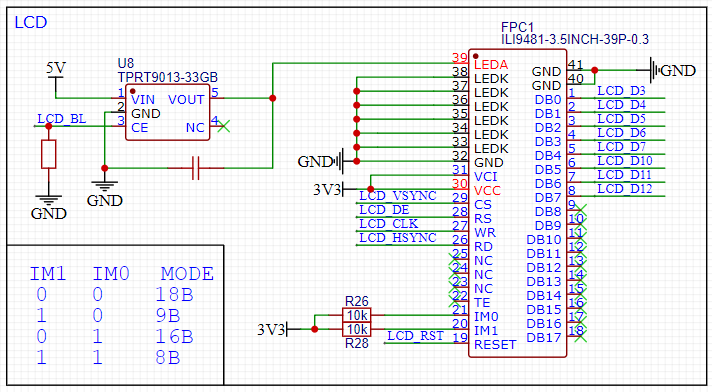Select the ILI9481-3.5INCH-39P-0.3 part name
The width and height of the screenshot is (712, 392).
point(575,40)
